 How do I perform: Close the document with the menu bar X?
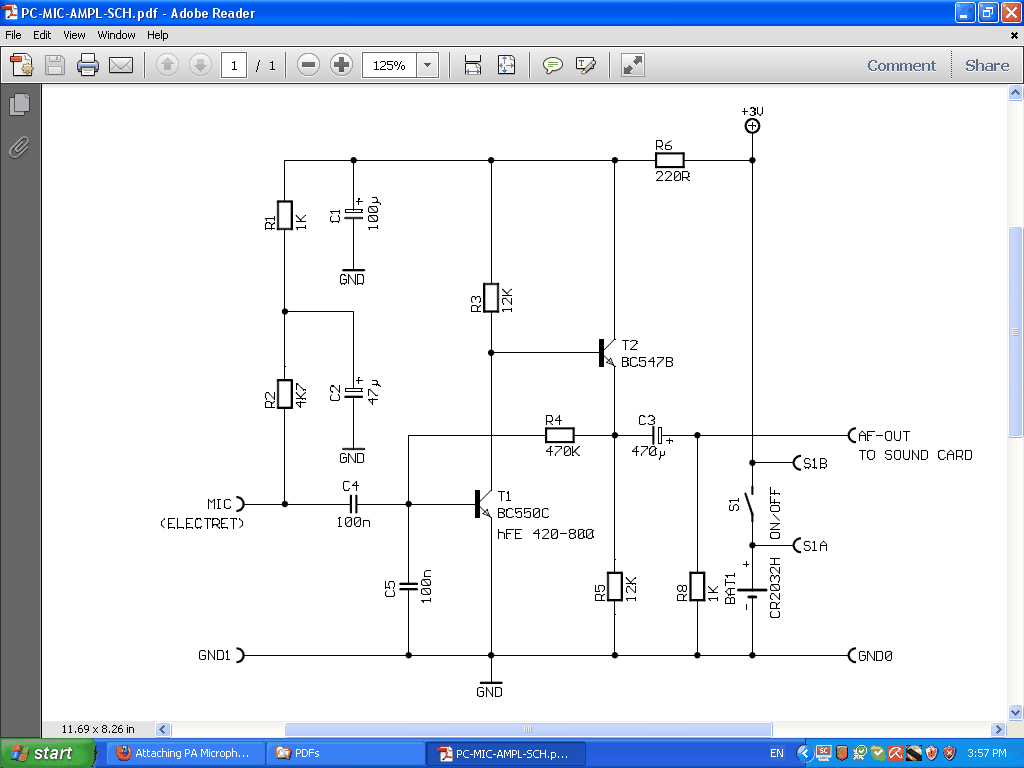point(1014,35)
